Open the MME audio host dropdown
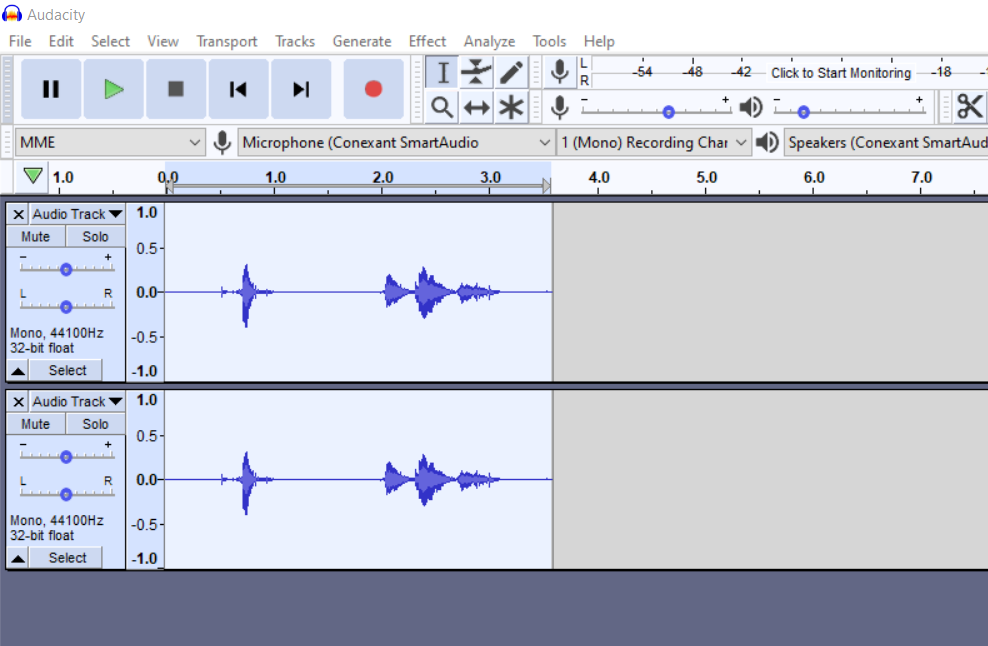The image size is (988, 646). pos(110,142)
